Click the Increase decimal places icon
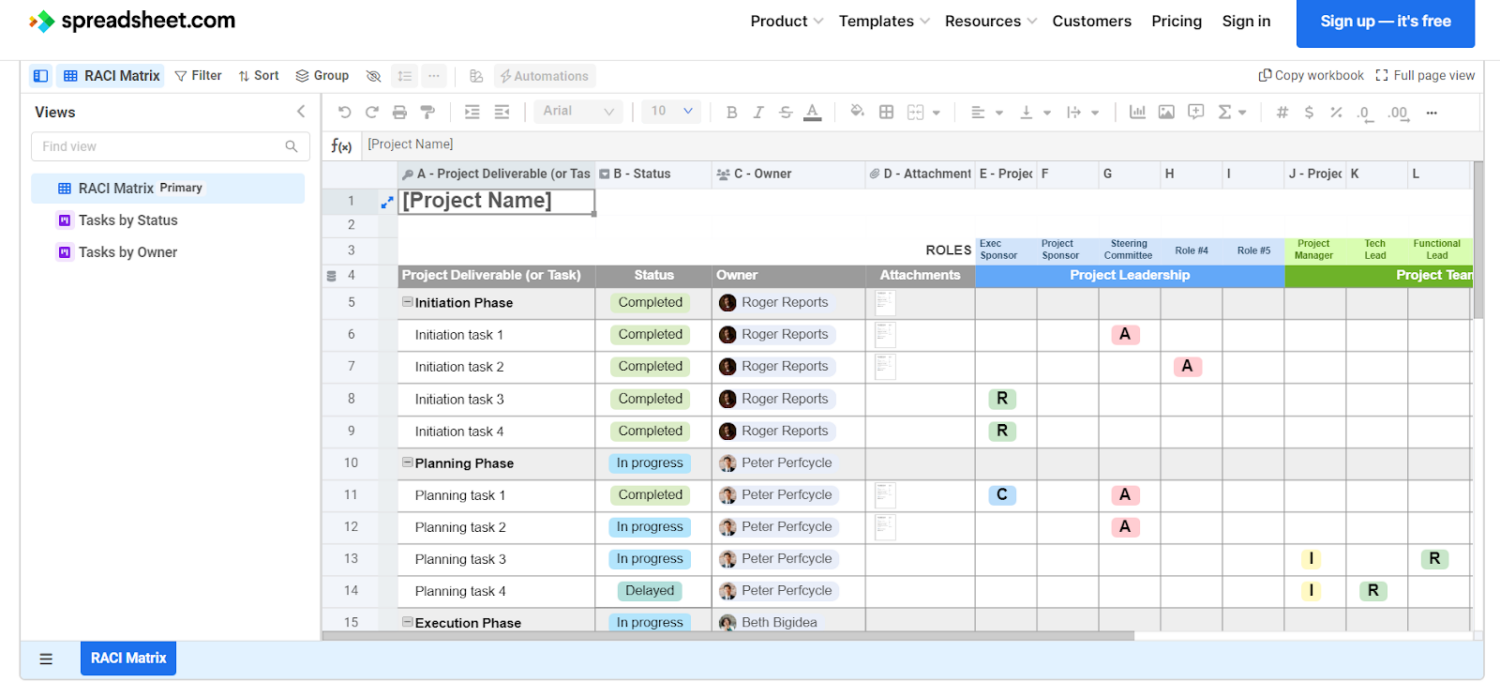This screenshot has height=682, width=1500. coord(1398,113)
